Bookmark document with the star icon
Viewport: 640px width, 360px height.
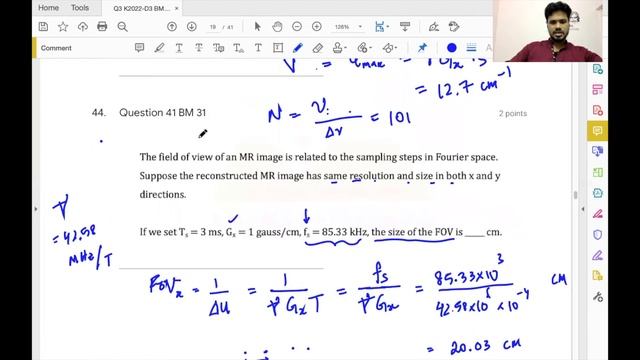click(63, 27)
